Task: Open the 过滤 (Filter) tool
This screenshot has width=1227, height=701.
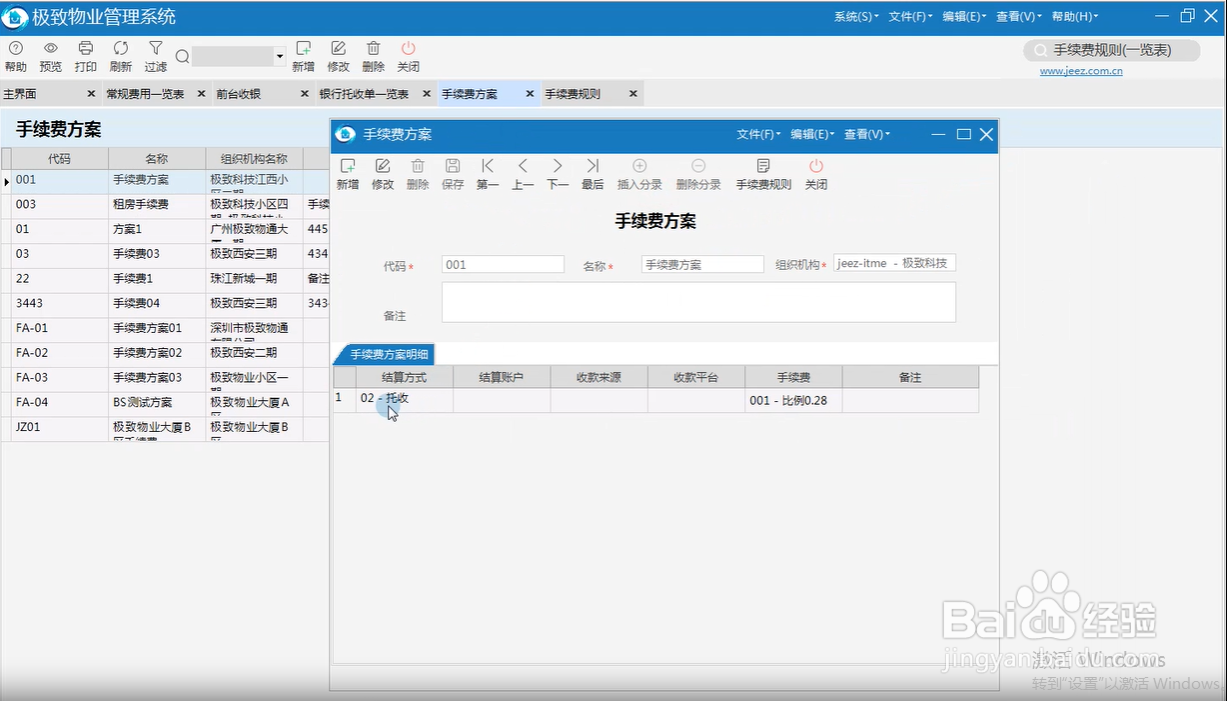Action: [x=155, y=54]
